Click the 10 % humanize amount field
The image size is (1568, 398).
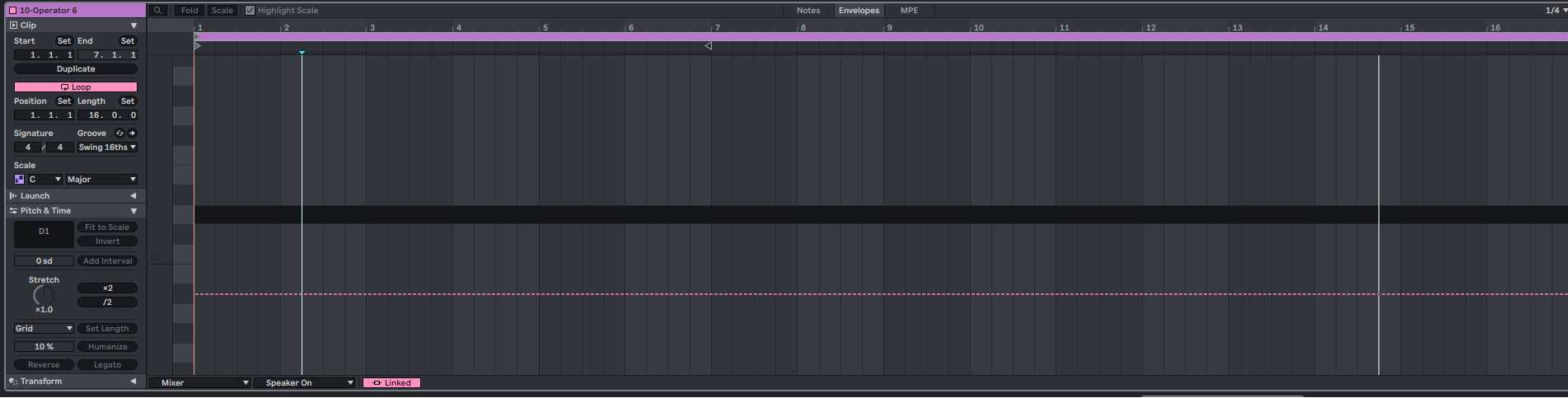(x=44, y=347)
